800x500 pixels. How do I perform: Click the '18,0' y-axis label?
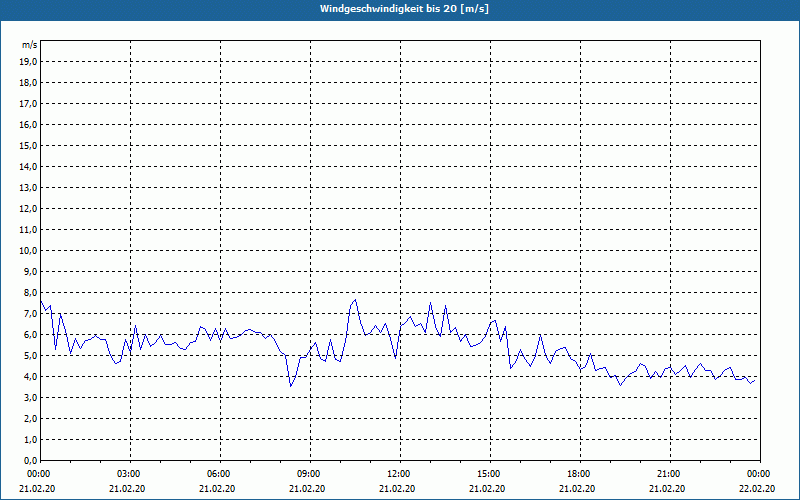(29, 83)
